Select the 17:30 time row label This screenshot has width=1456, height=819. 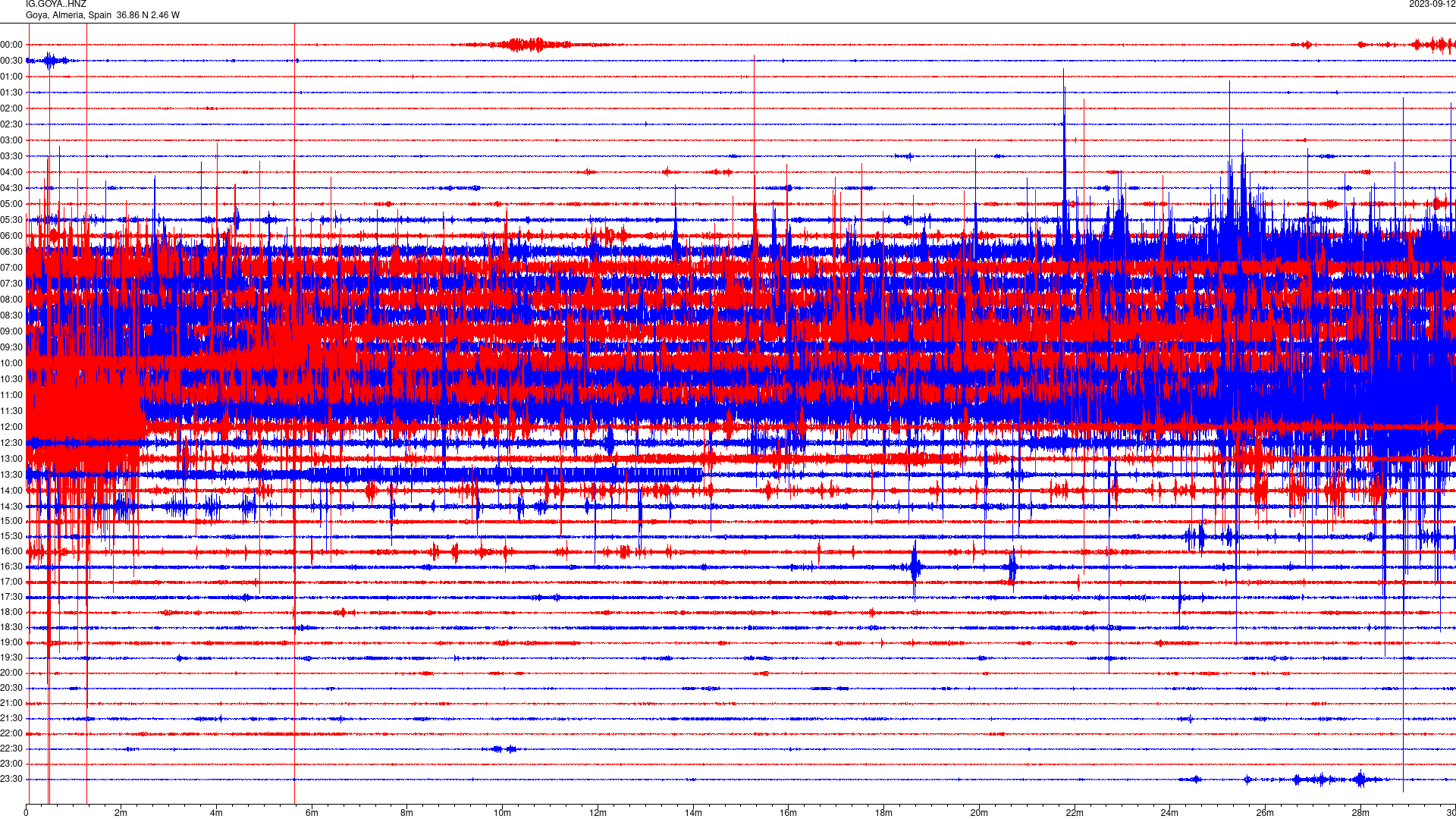(x=11, y=597)
